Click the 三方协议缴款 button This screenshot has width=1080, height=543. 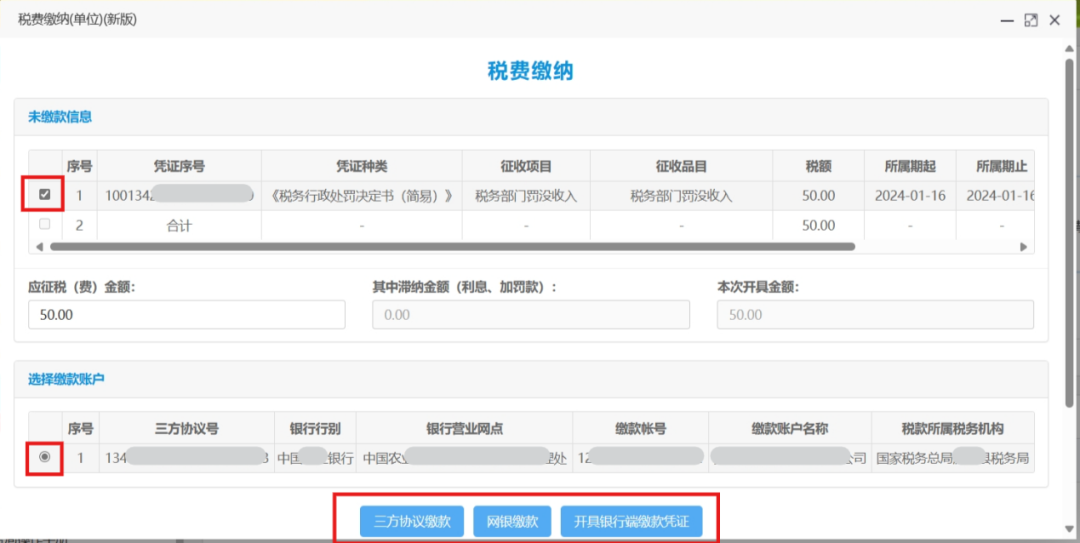412,522
